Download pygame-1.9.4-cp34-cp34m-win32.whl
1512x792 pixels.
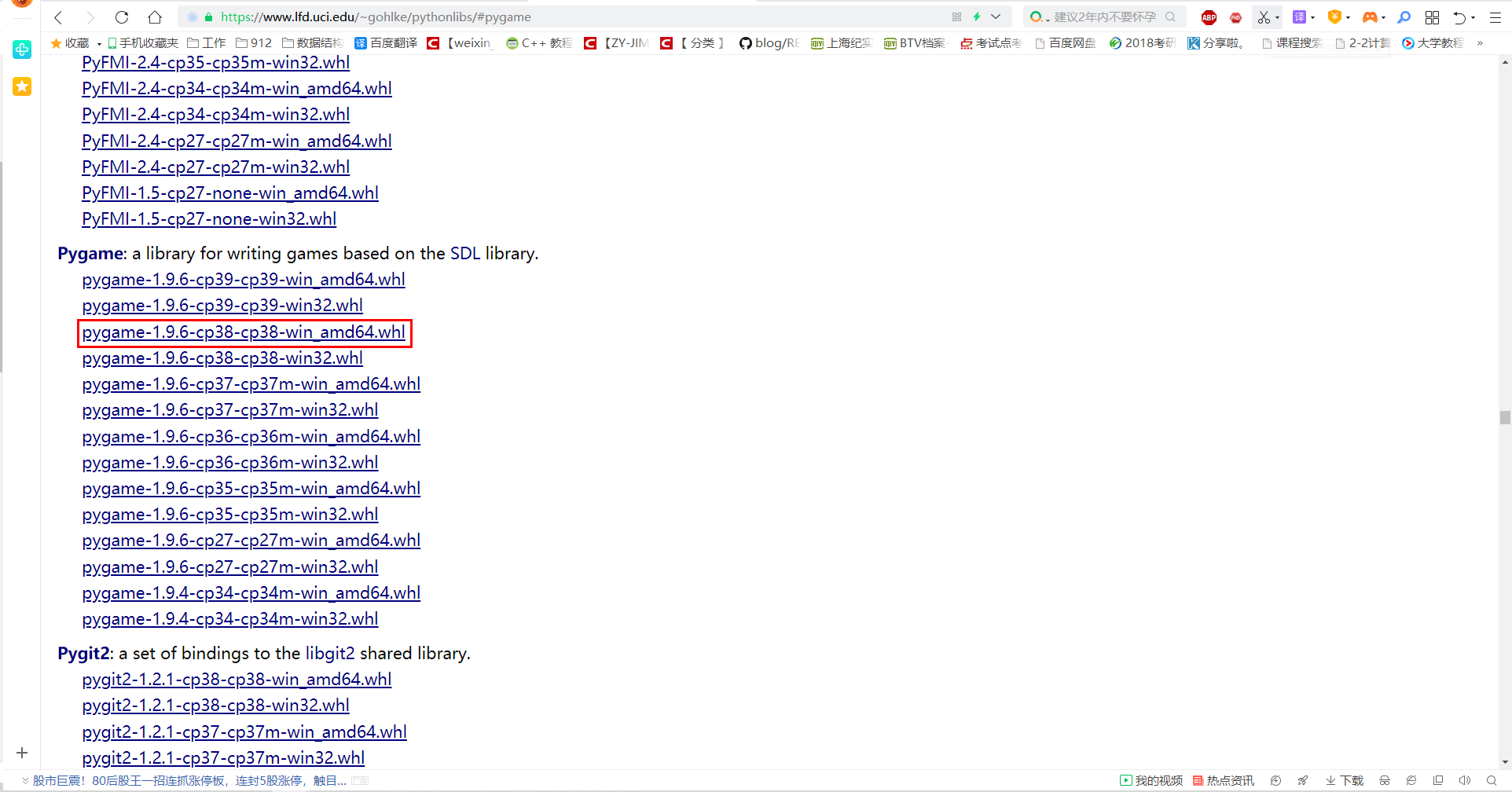click(x=230, y=619)
